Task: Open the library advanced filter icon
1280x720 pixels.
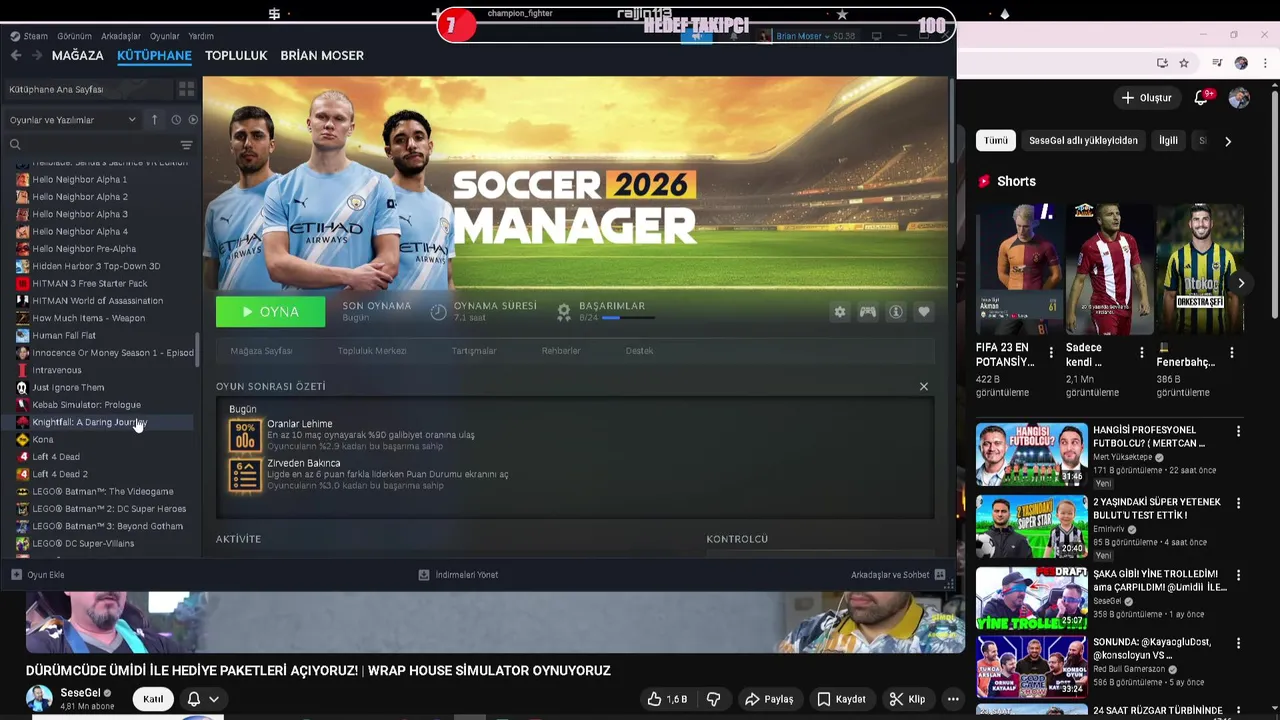Action: [186, 145]
